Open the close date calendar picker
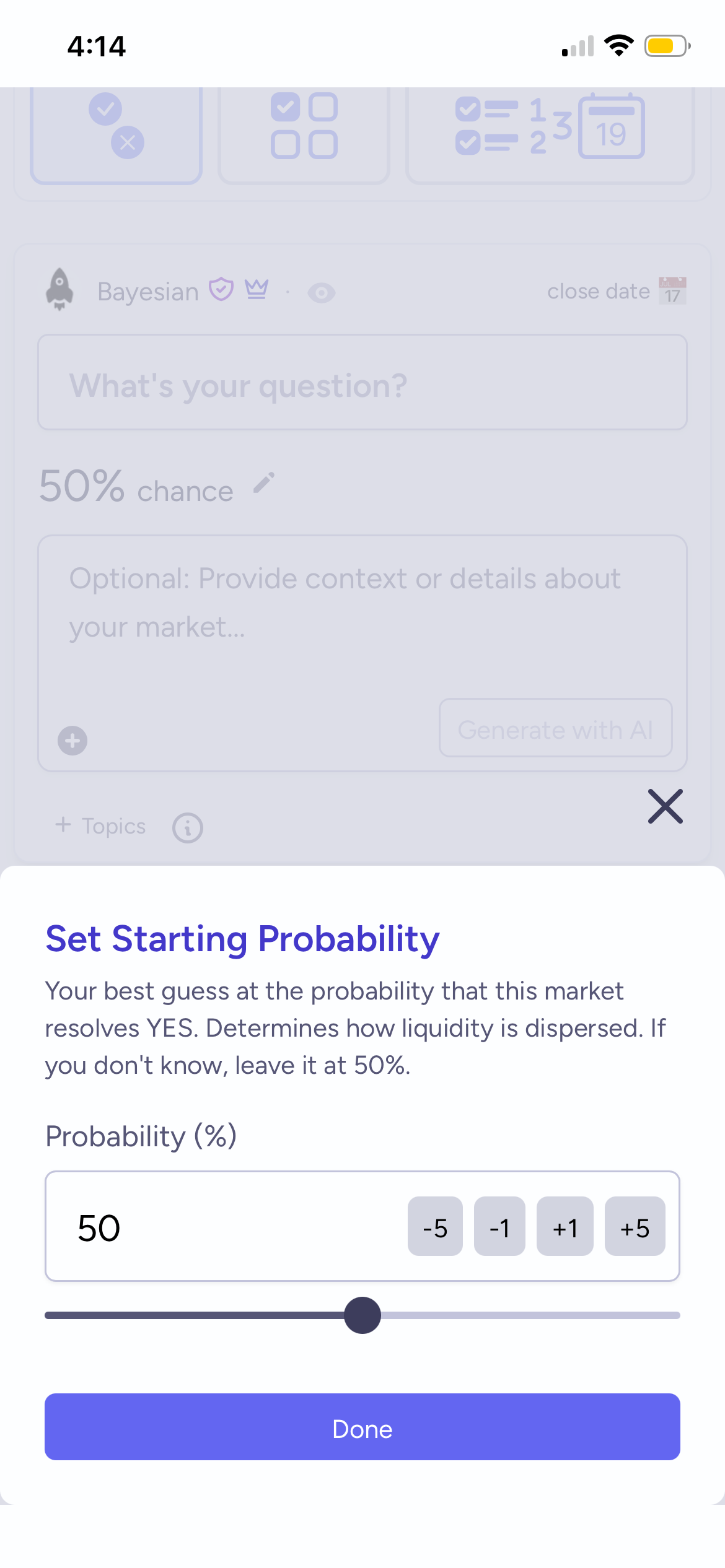This screenshot has width=725, height=1568. click(x=672, y=290)
